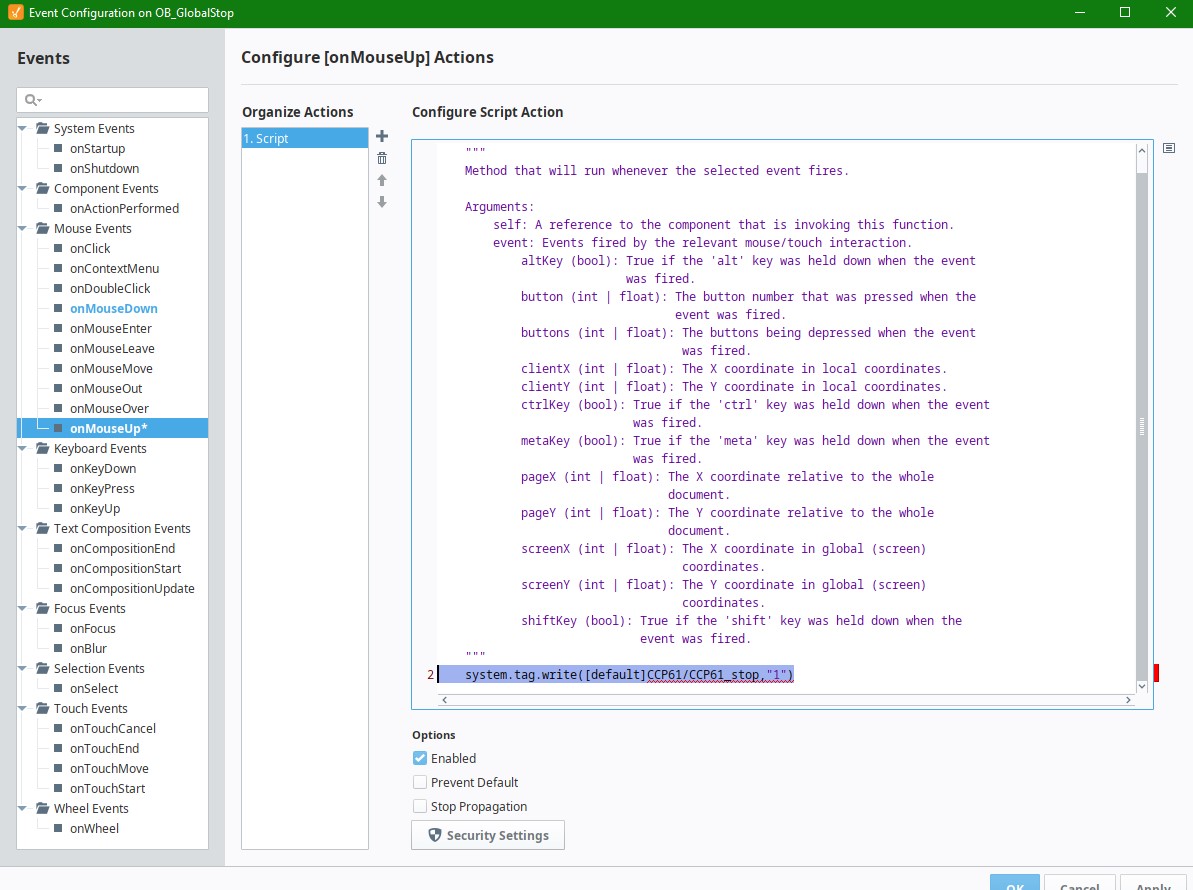
Task: Select the onWheel event
Action: pyautogui.click(x=94, y=828)
